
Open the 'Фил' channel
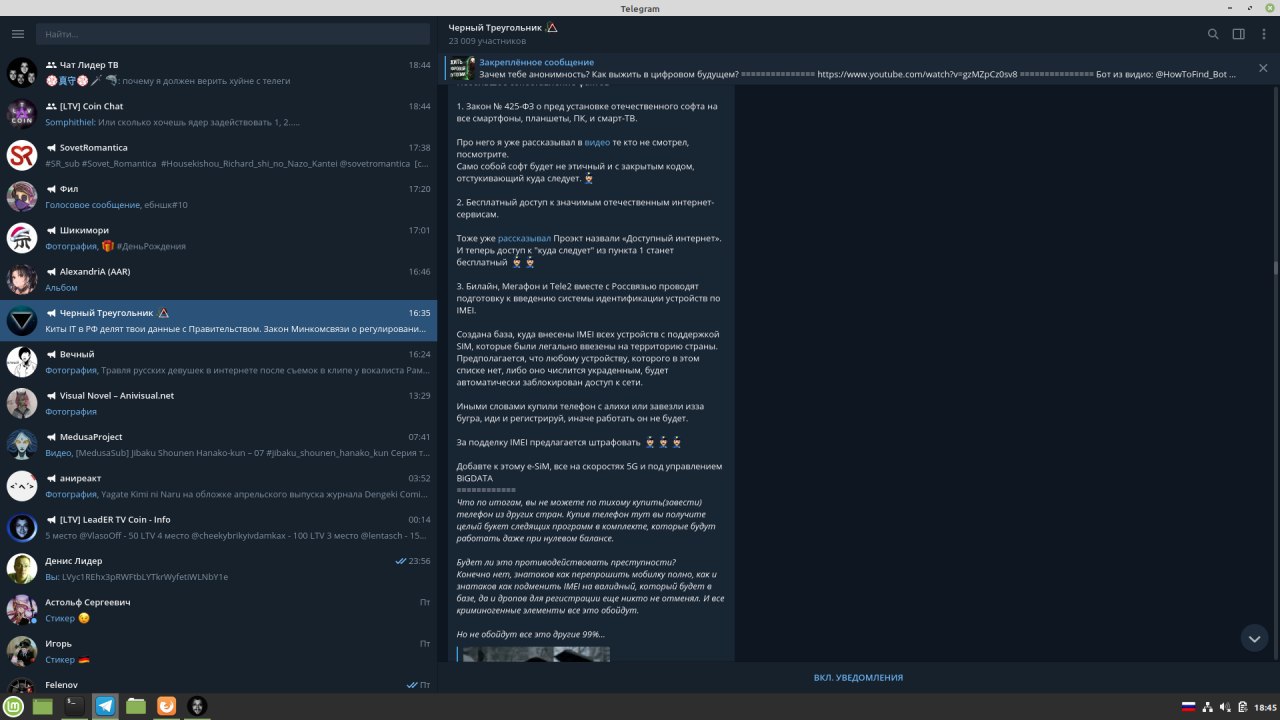pos(219,196)
